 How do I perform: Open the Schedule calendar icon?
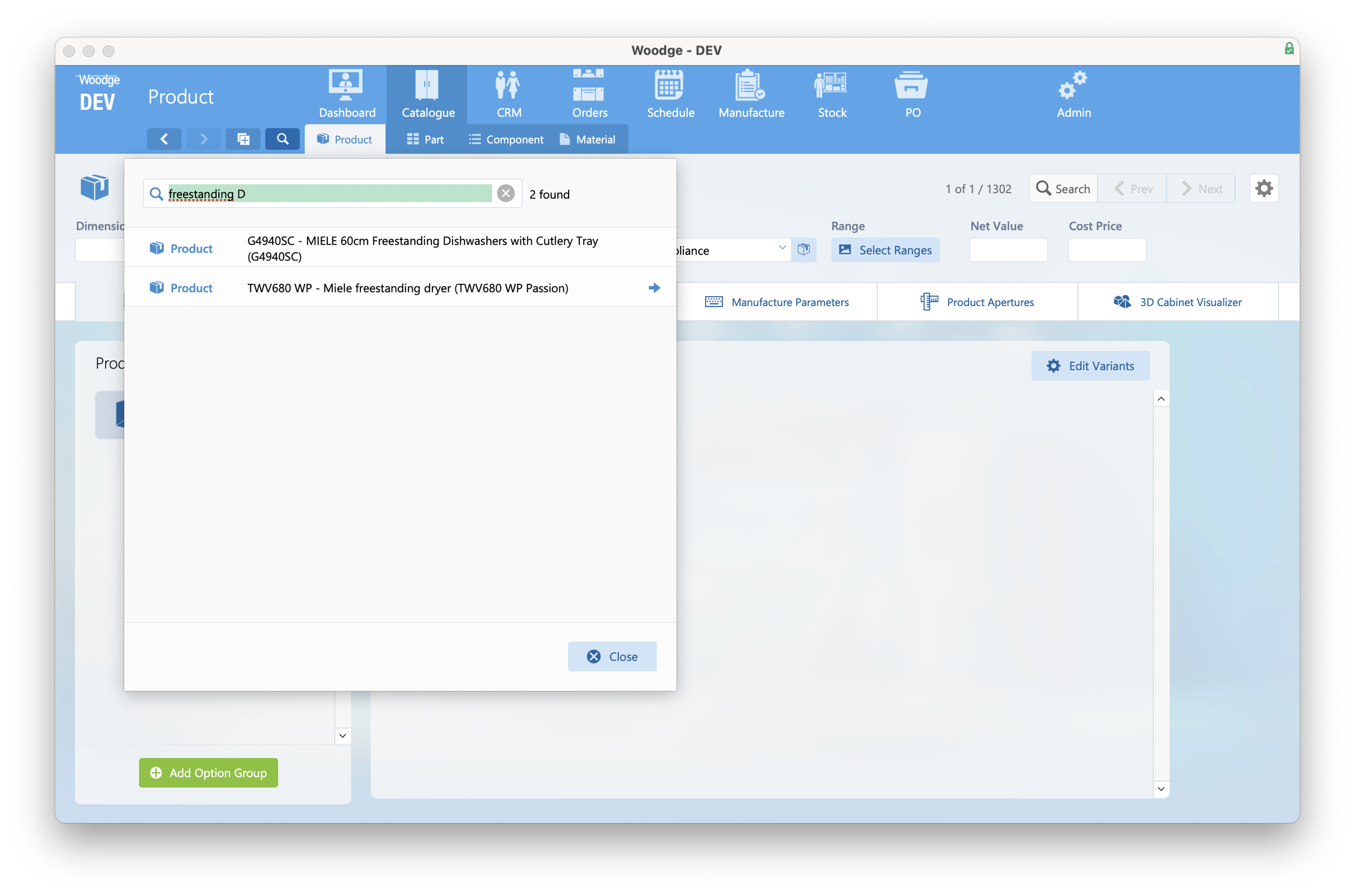coord(669,86)
